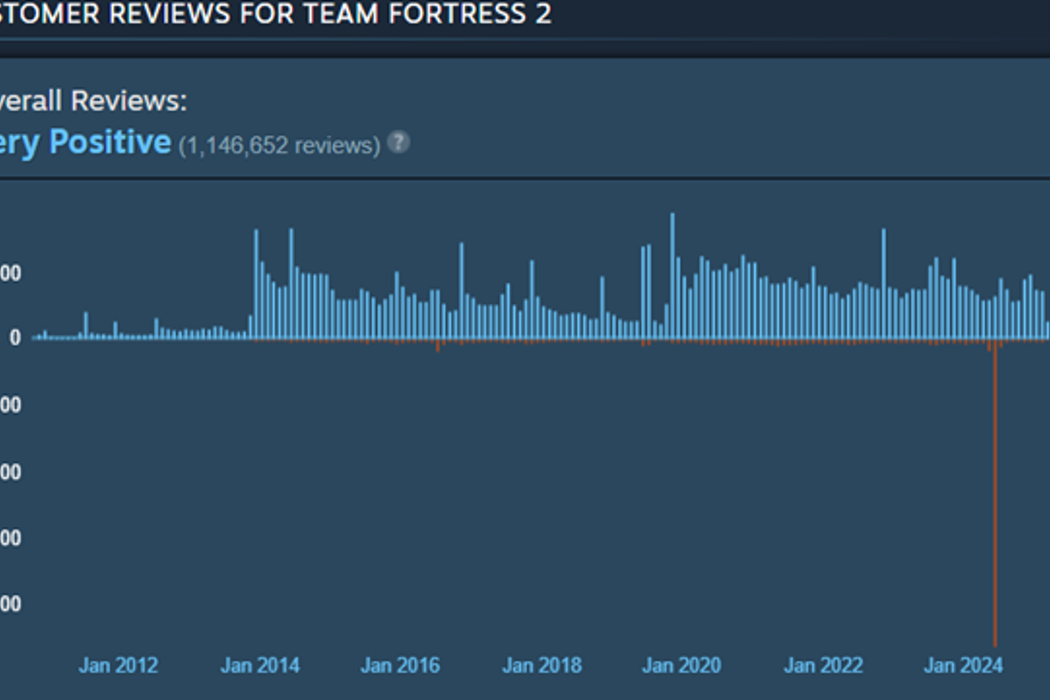1050x700 pixels.
Task: Click the small positive spike bar before Jan 2012
Action: pyautogui.click(x=86, y=325)
